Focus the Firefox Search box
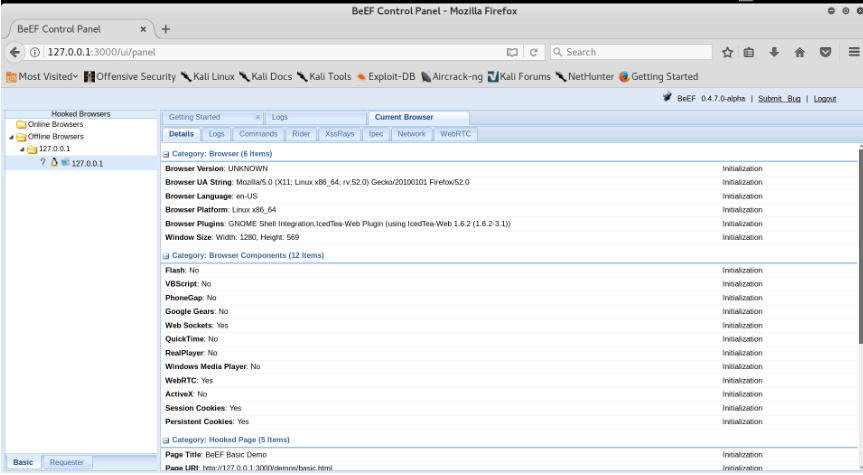 (631, 52)
